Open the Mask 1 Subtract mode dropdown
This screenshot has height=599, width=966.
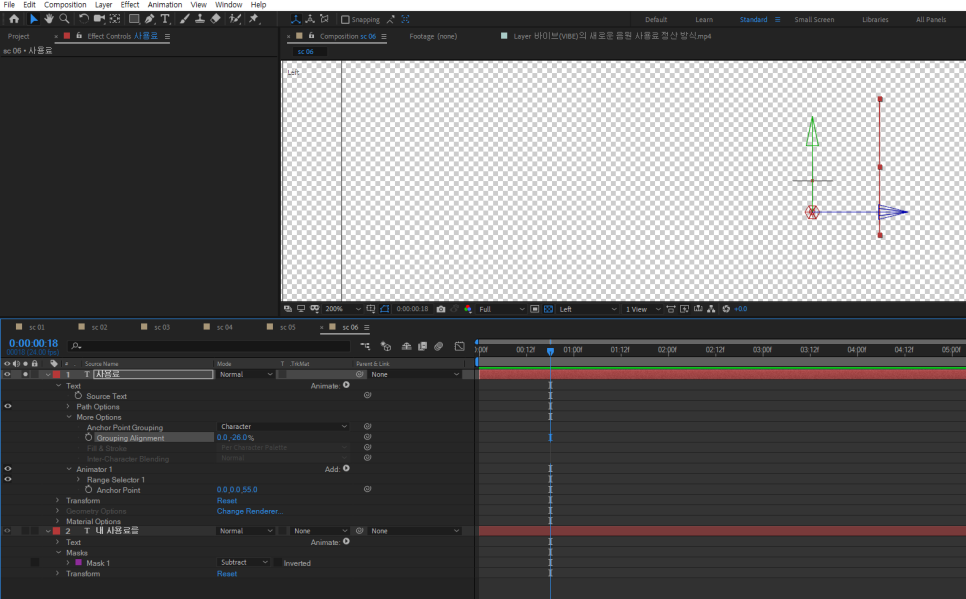[x=244, y=563]
